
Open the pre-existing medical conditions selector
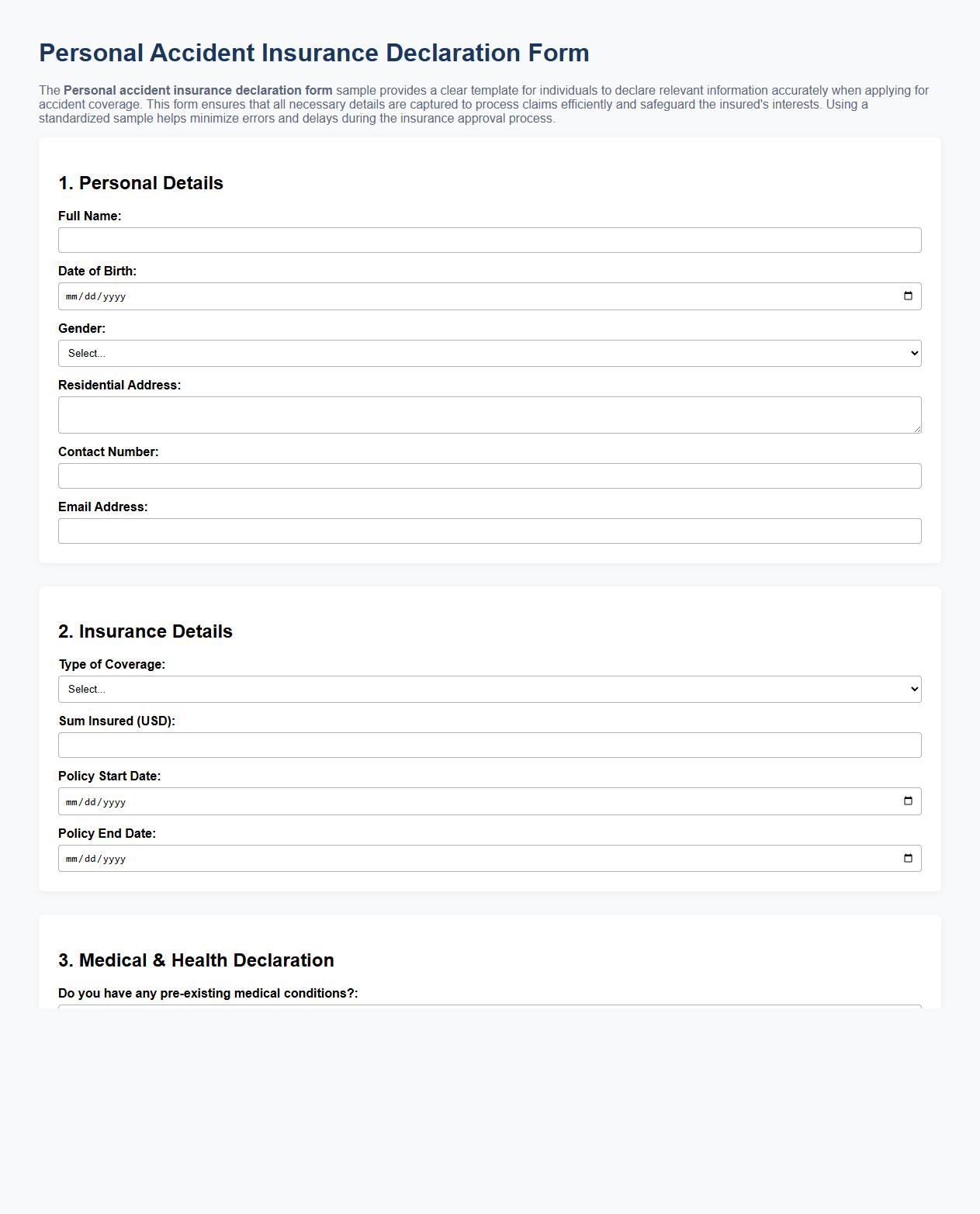coord(489,1011)
